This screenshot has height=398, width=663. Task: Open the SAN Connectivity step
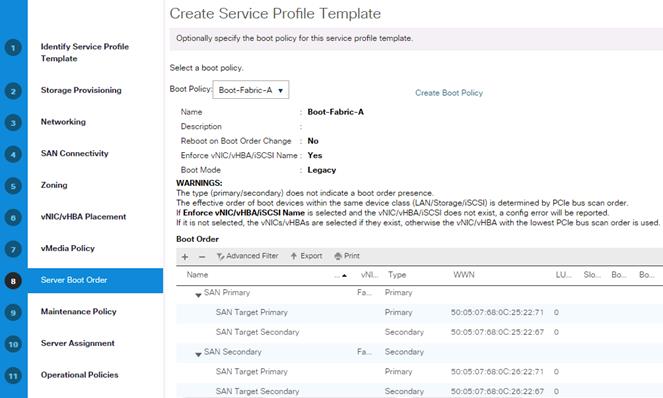click(74, 153)
